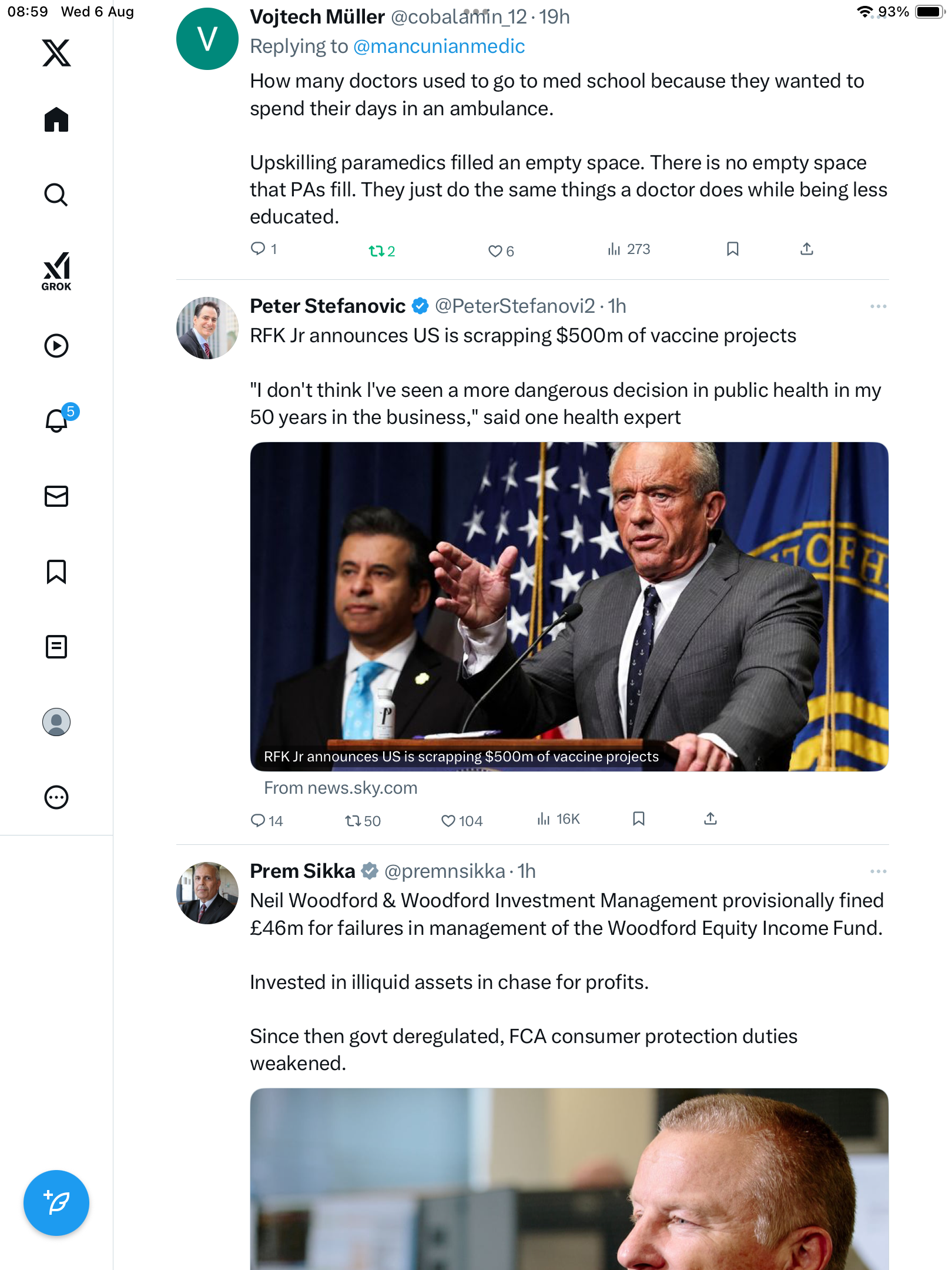Viewport: 952px width, 1270px height.
Task: Open the Notifications bell
Action: 56,420
